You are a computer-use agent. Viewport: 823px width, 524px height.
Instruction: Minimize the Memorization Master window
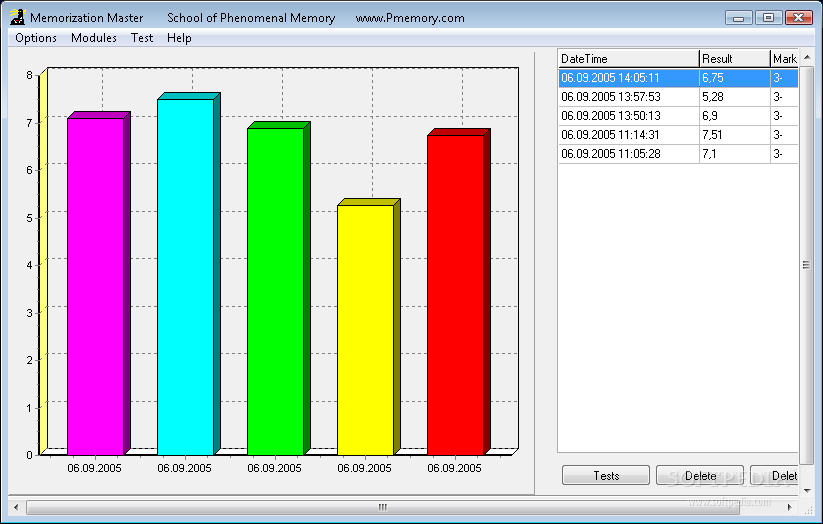tap(738, 18)
